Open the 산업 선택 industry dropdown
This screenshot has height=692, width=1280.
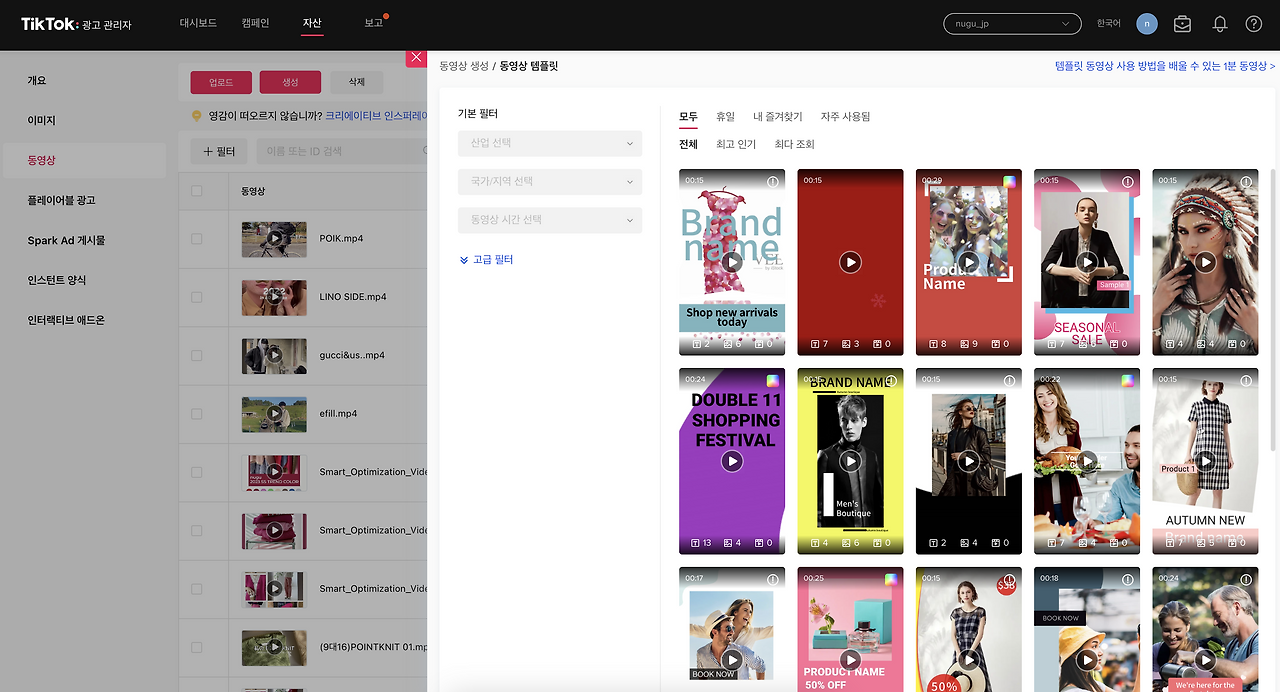point(550,143)
